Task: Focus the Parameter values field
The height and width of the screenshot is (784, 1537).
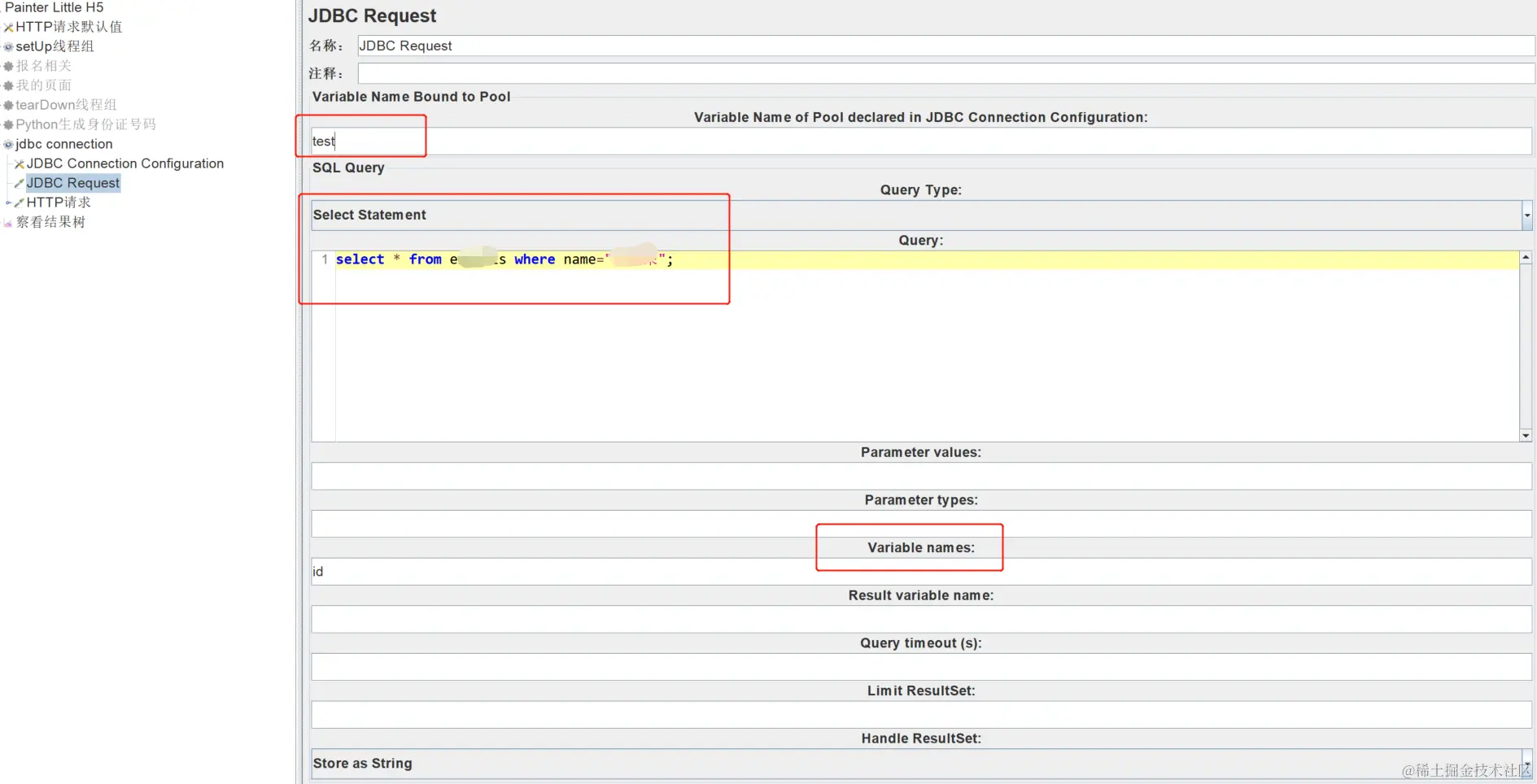Action: pyautogui.click(x=921, y=476)
